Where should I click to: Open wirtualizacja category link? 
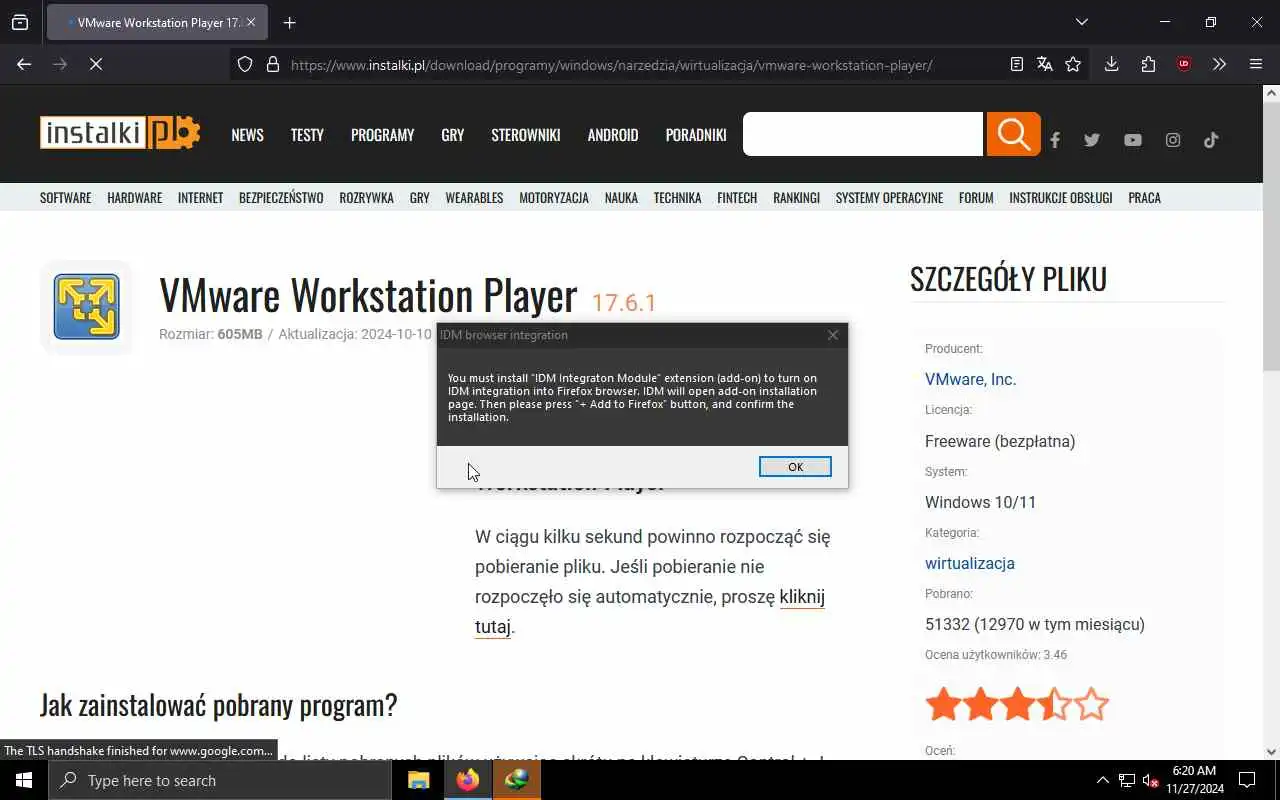[970, 564]
